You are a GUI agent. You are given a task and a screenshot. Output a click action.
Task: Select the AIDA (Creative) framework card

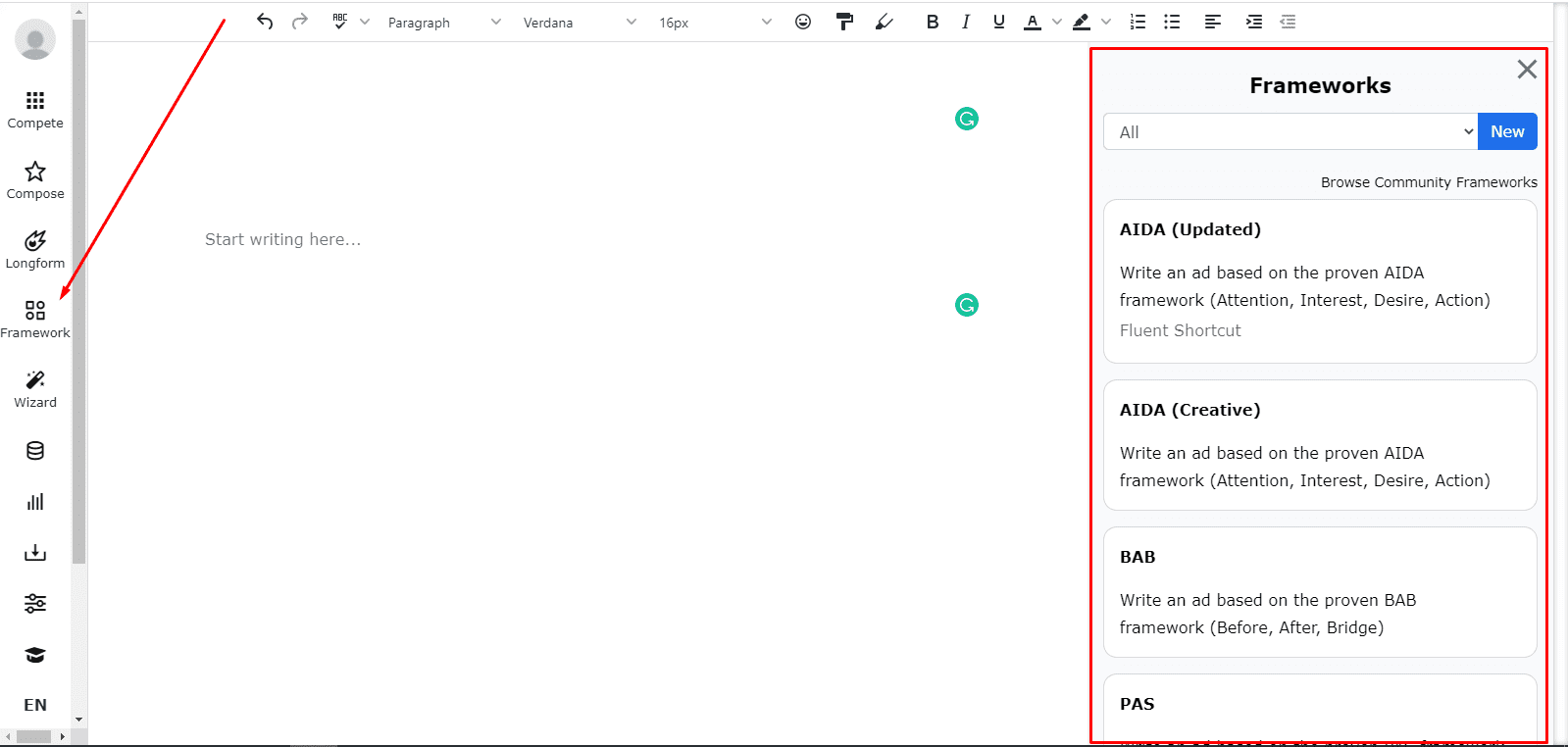(x=1320, y=445)
